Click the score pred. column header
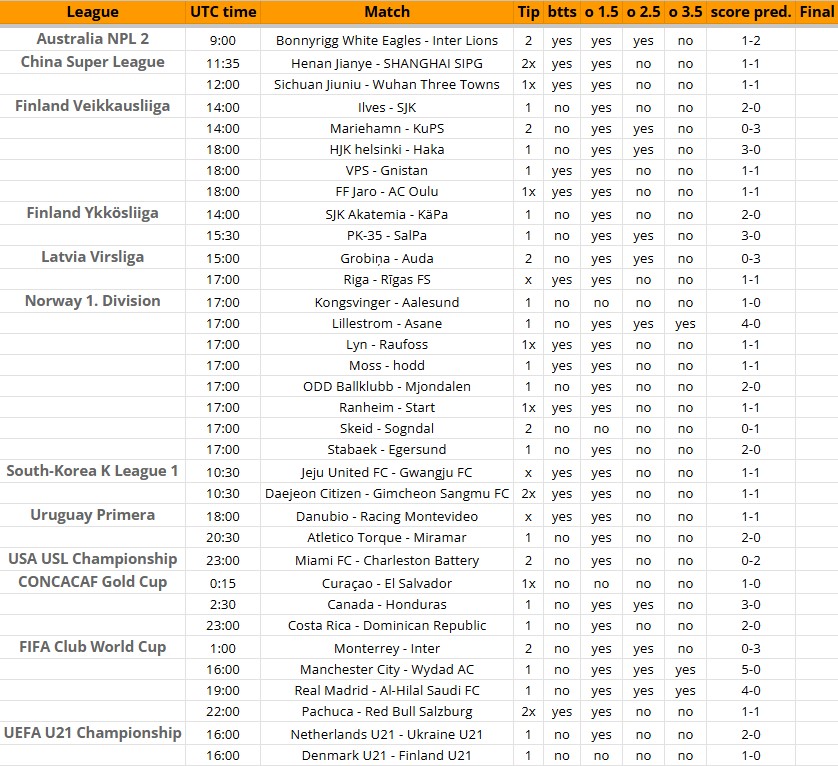This screenshot has width=838, height=766. tap(750, 12)
